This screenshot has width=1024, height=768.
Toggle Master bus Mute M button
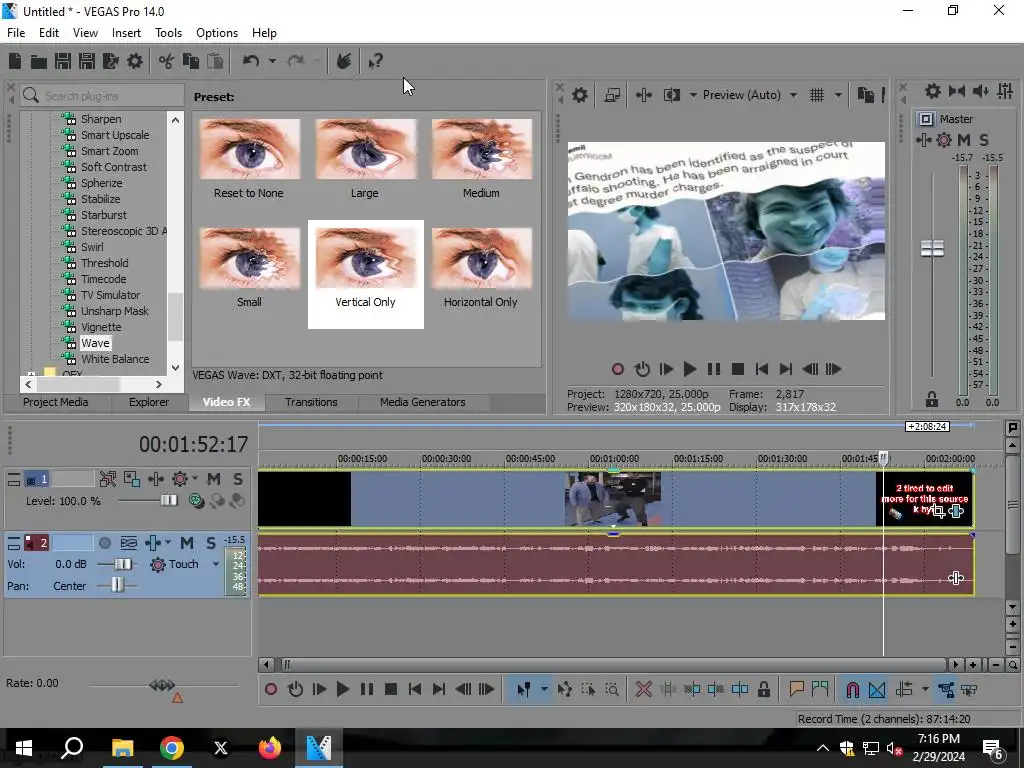pos(963,140)
